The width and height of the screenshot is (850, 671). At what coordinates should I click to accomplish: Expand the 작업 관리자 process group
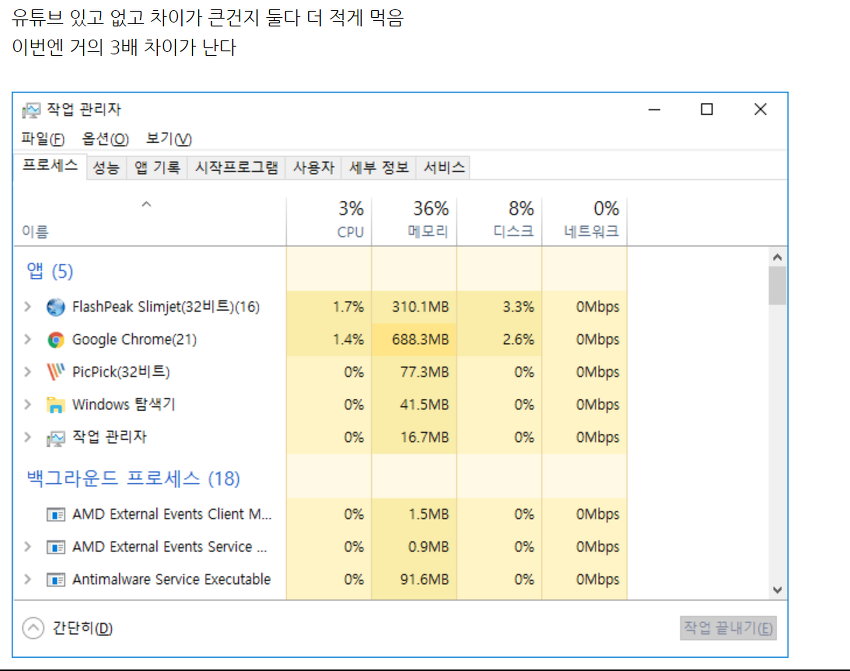point(28,437)
